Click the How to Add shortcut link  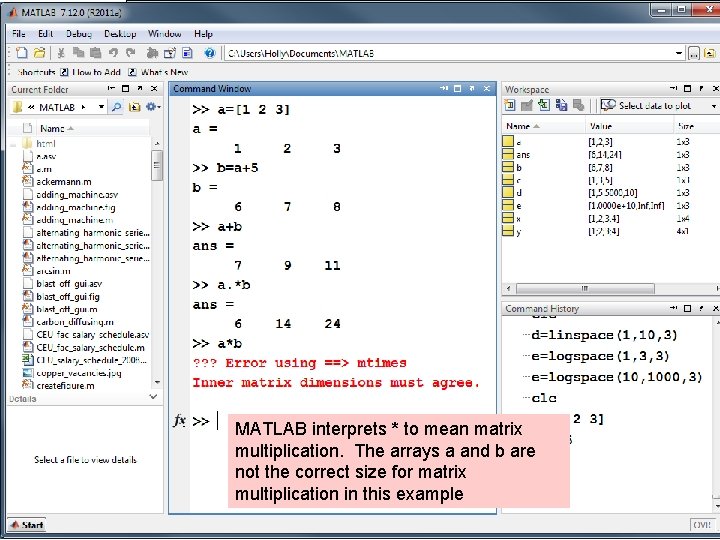point(90,72)
